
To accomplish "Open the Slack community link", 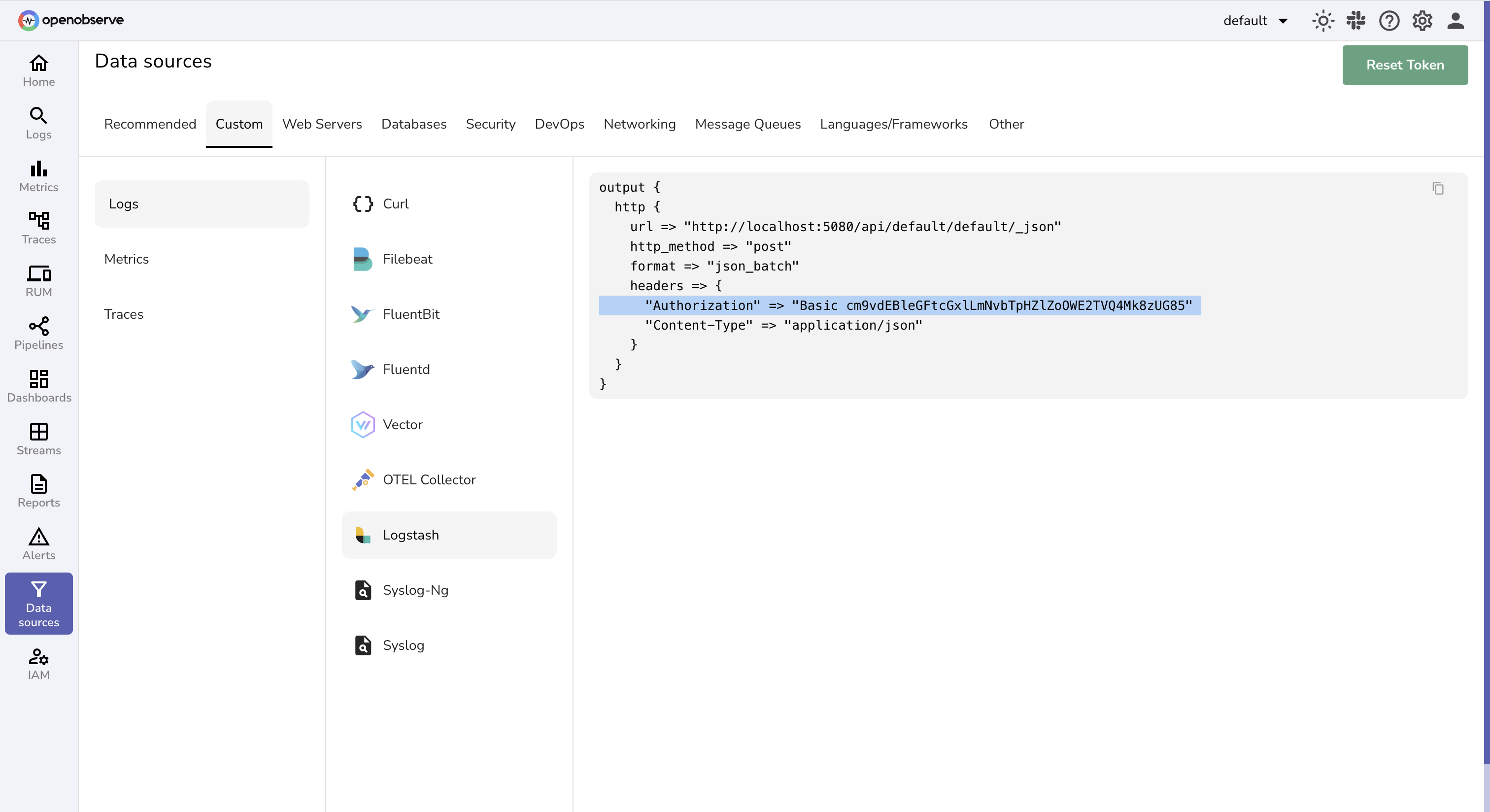I will point(1356,21).
